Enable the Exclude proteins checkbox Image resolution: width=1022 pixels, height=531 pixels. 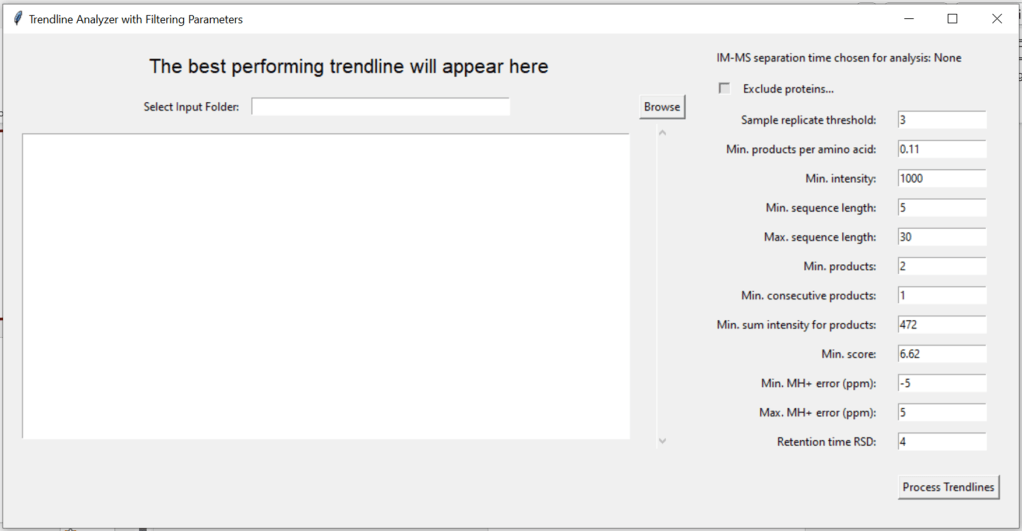(724, 88)
